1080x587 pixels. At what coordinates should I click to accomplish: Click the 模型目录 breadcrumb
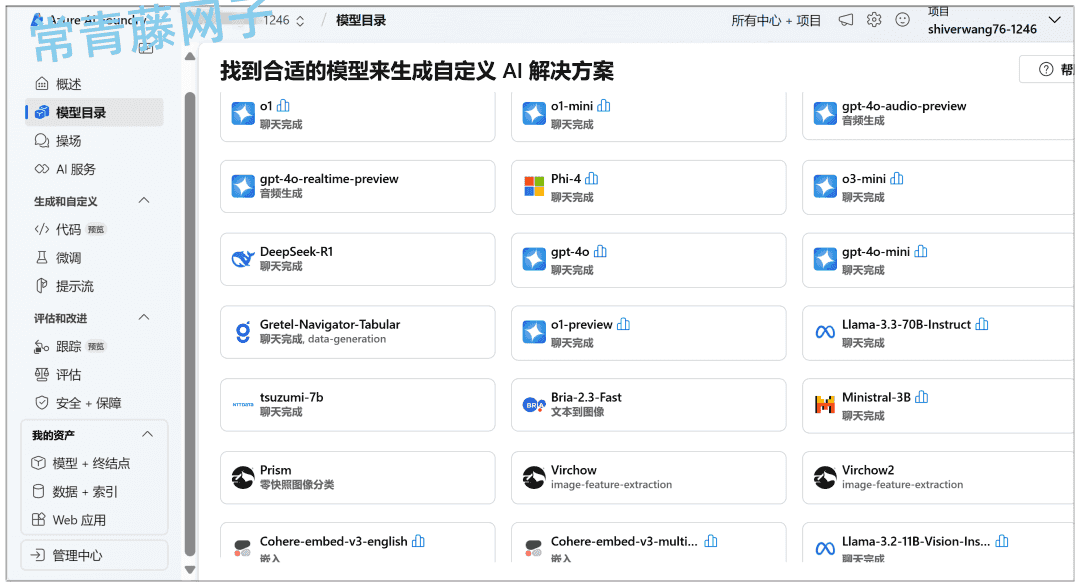(x=360, y=21)
